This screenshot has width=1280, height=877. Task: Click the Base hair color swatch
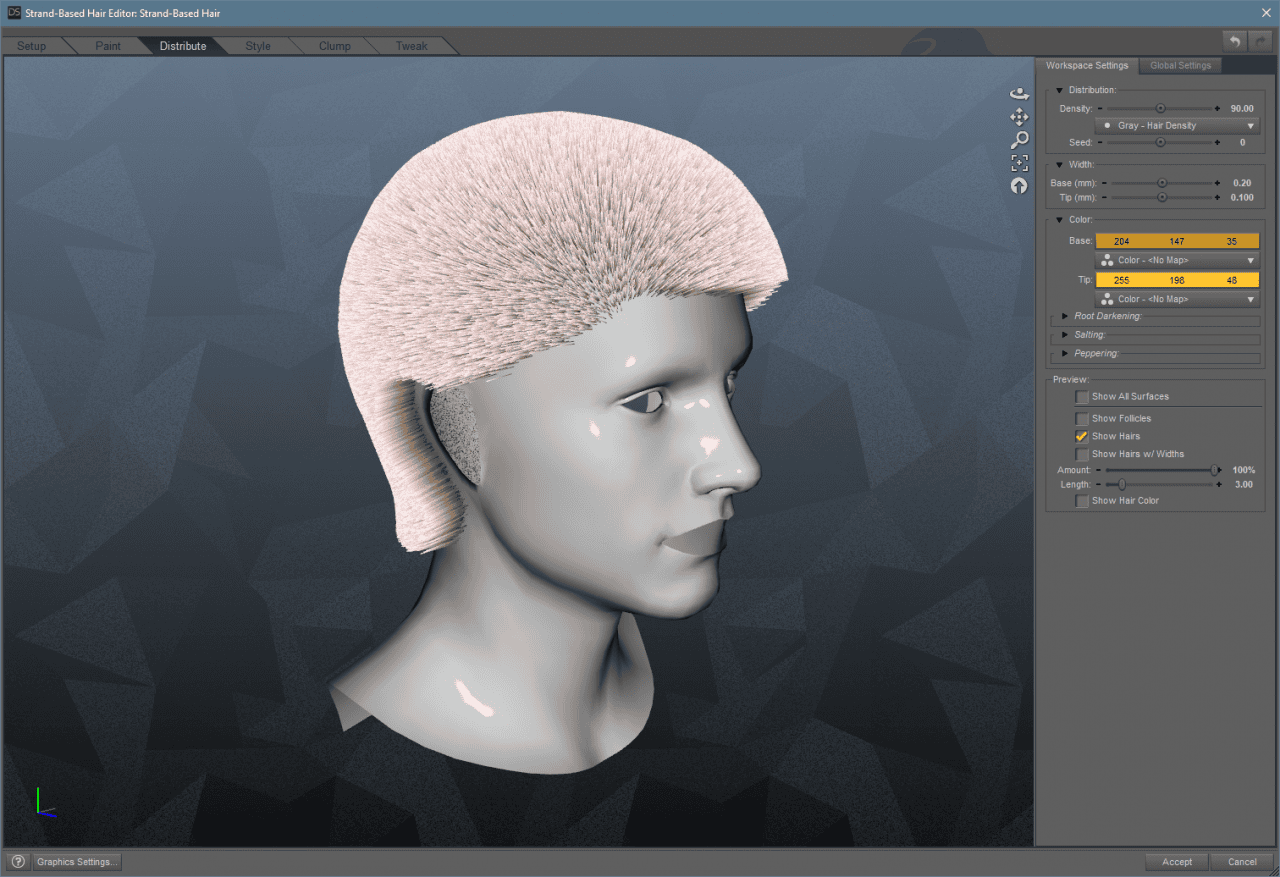pos(1177,240)
